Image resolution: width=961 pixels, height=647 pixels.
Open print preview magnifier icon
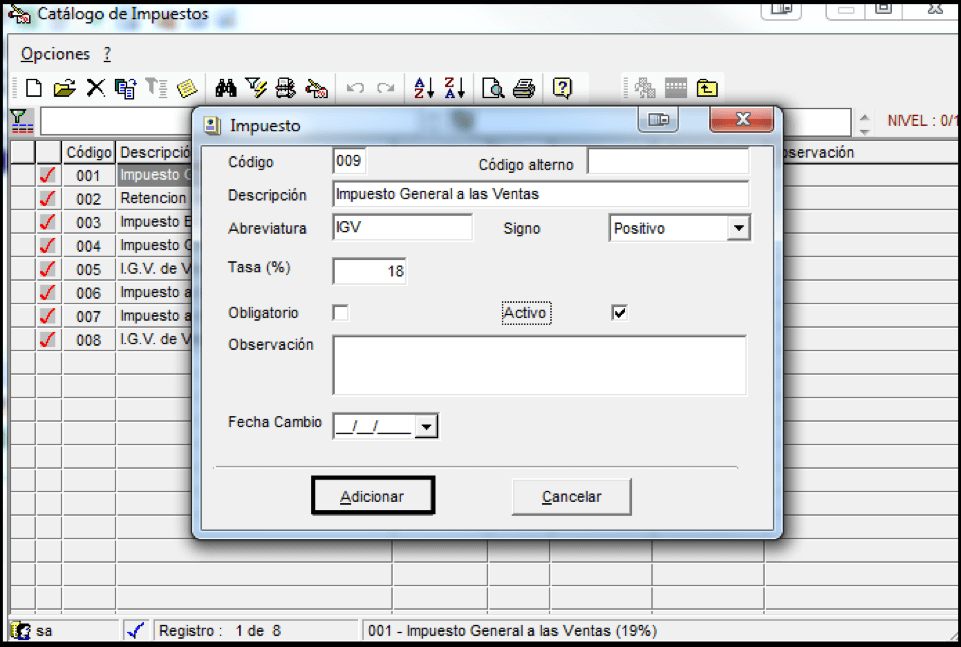point(493,88)
